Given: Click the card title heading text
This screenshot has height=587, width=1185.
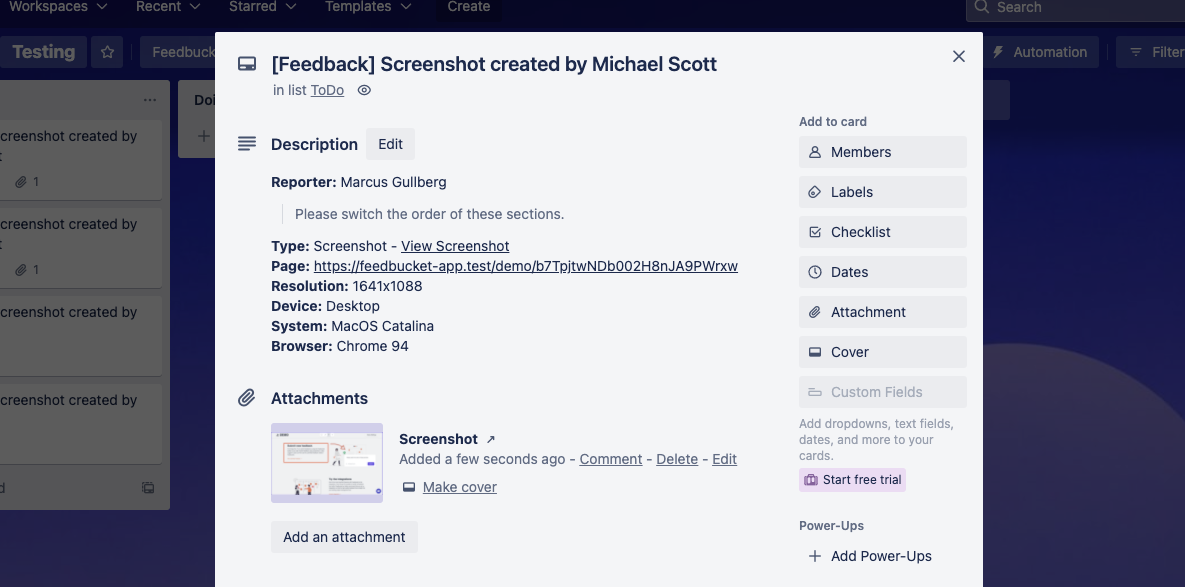Looking at the screenshot, I should pos(493,64).
